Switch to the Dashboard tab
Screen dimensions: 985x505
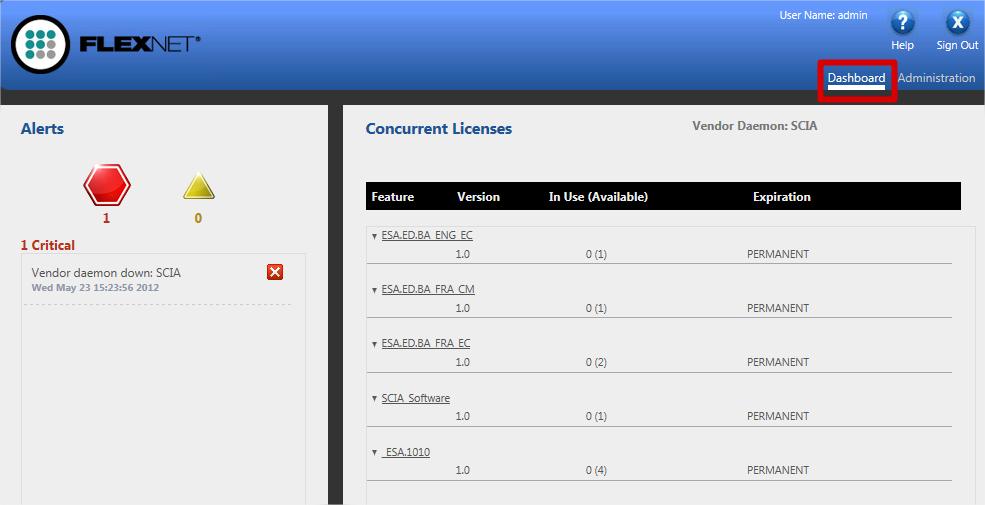(856, 78)
